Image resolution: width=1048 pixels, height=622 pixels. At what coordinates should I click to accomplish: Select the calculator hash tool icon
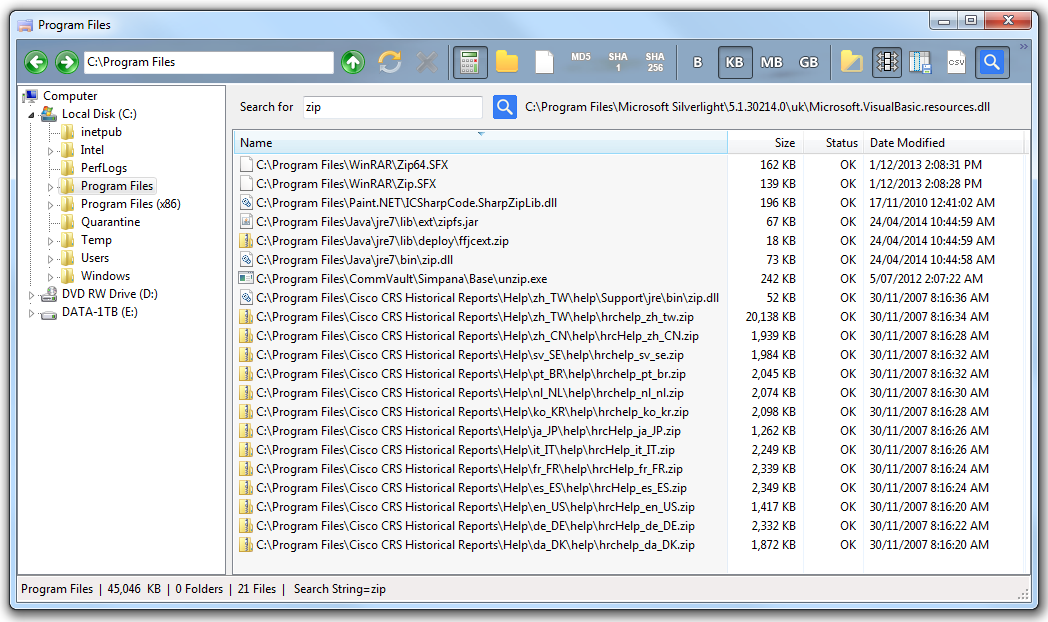click(x=468, y=61)
